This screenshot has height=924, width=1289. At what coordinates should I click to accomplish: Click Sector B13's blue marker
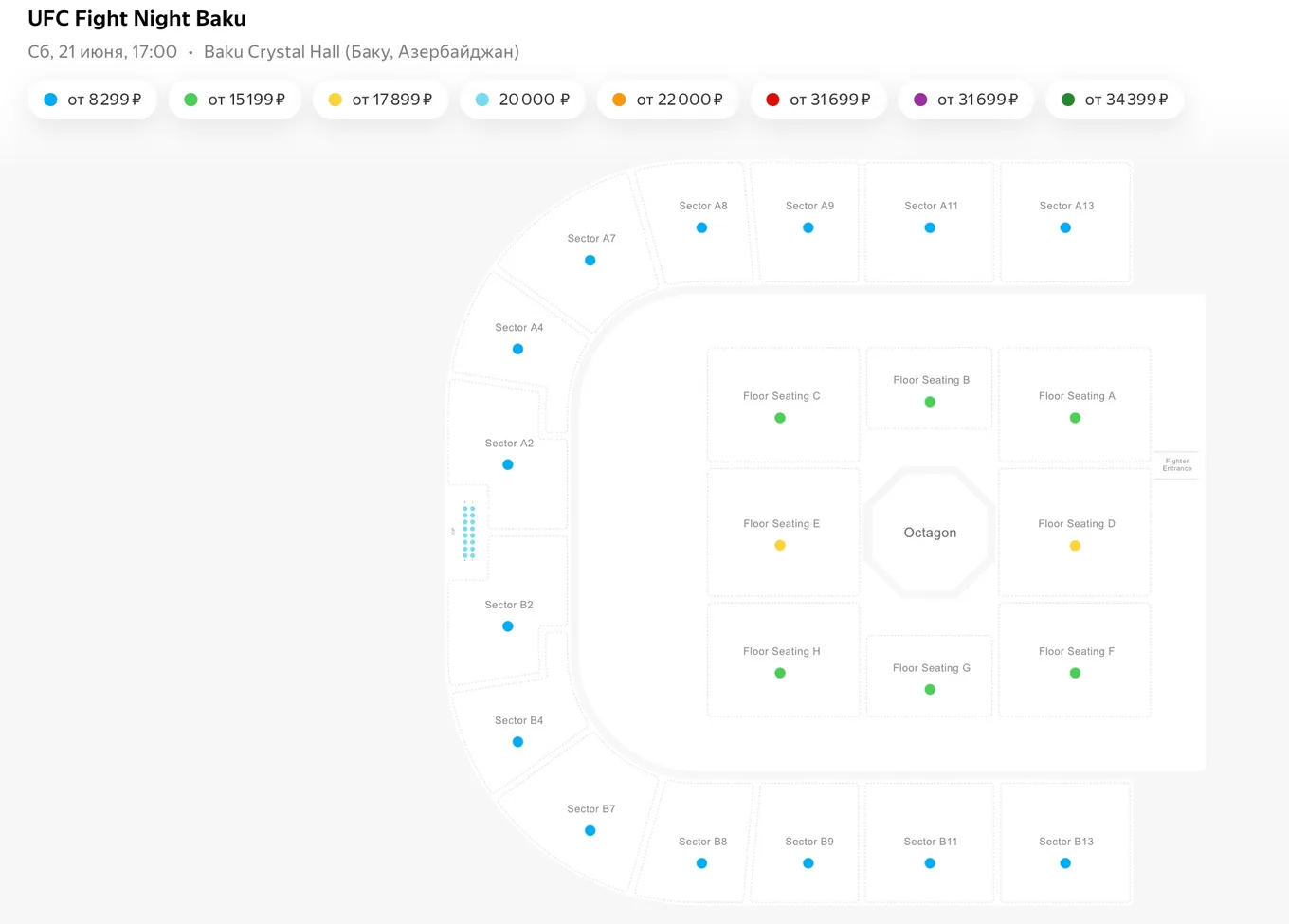[x=1065, y=863]
